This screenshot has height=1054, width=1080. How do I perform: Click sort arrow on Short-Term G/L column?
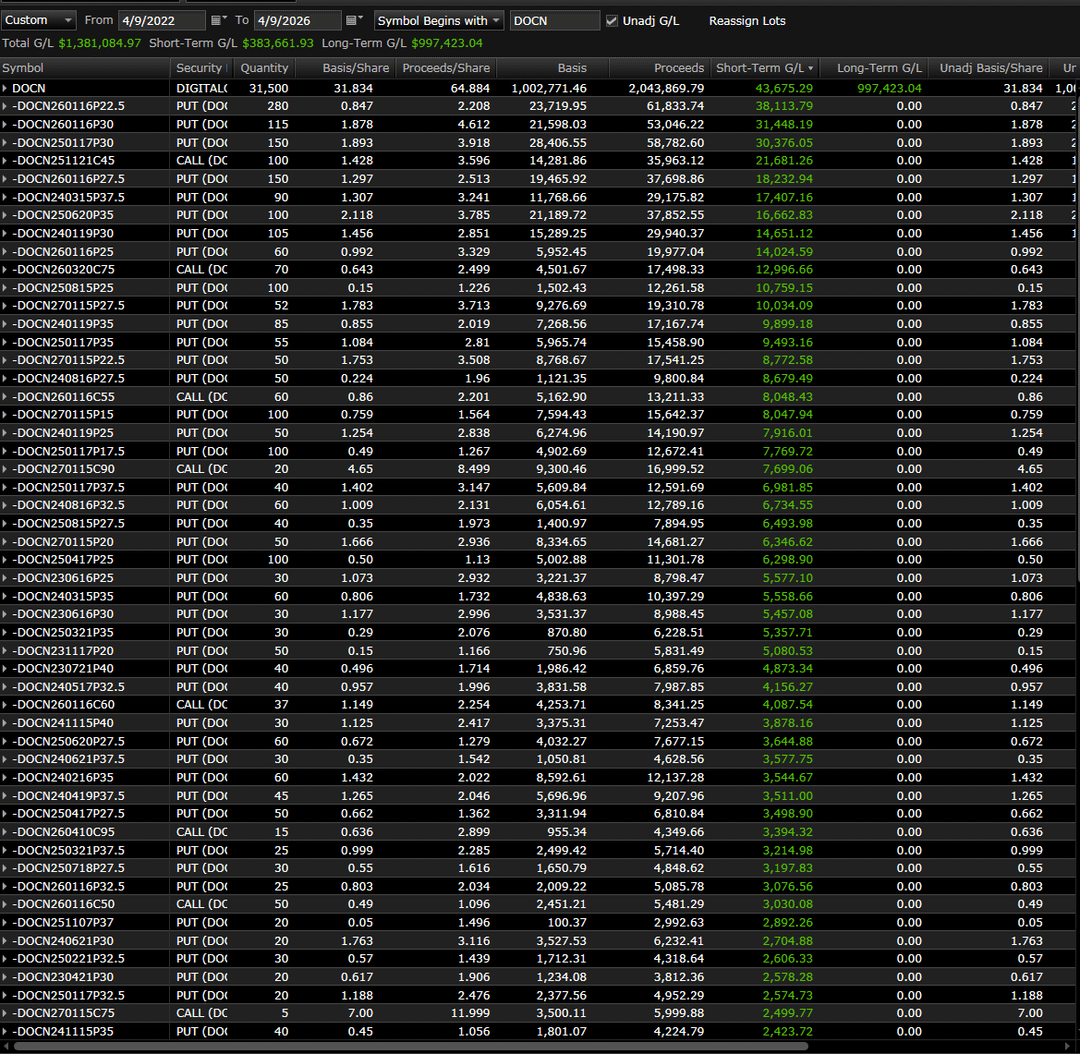click(811, 68)
